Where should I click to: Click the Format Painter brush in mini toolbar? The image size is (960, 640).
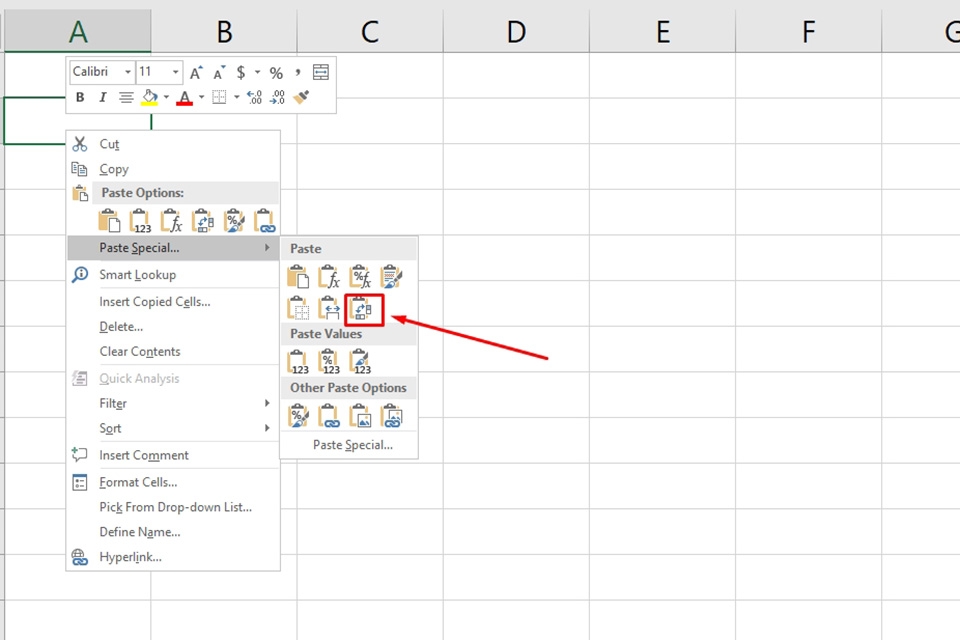point(301,97)
